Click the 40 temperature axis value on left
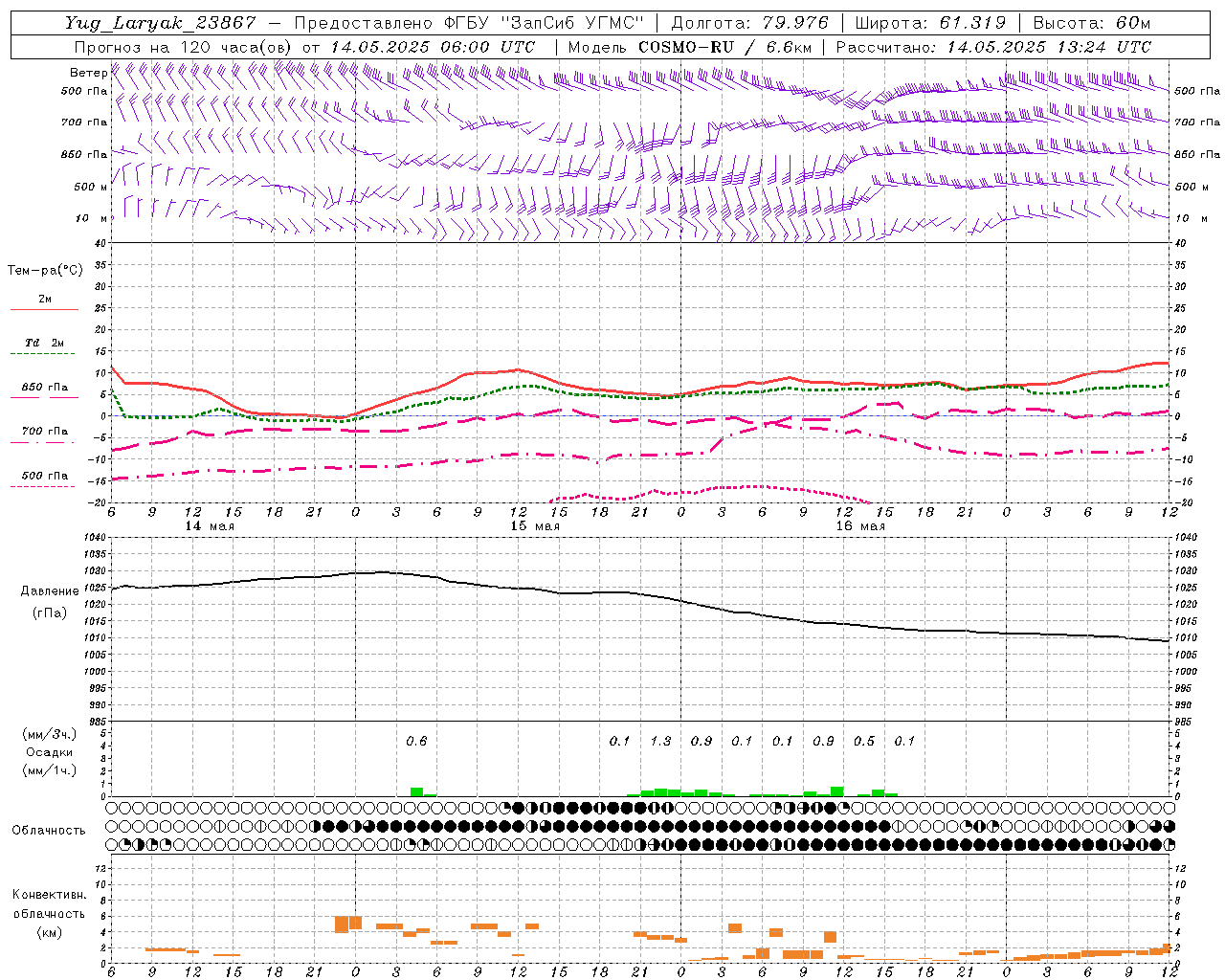Image resolution: width=1225 pixels, height=980 pixels. pyautogui.click(x=100, y=244)
